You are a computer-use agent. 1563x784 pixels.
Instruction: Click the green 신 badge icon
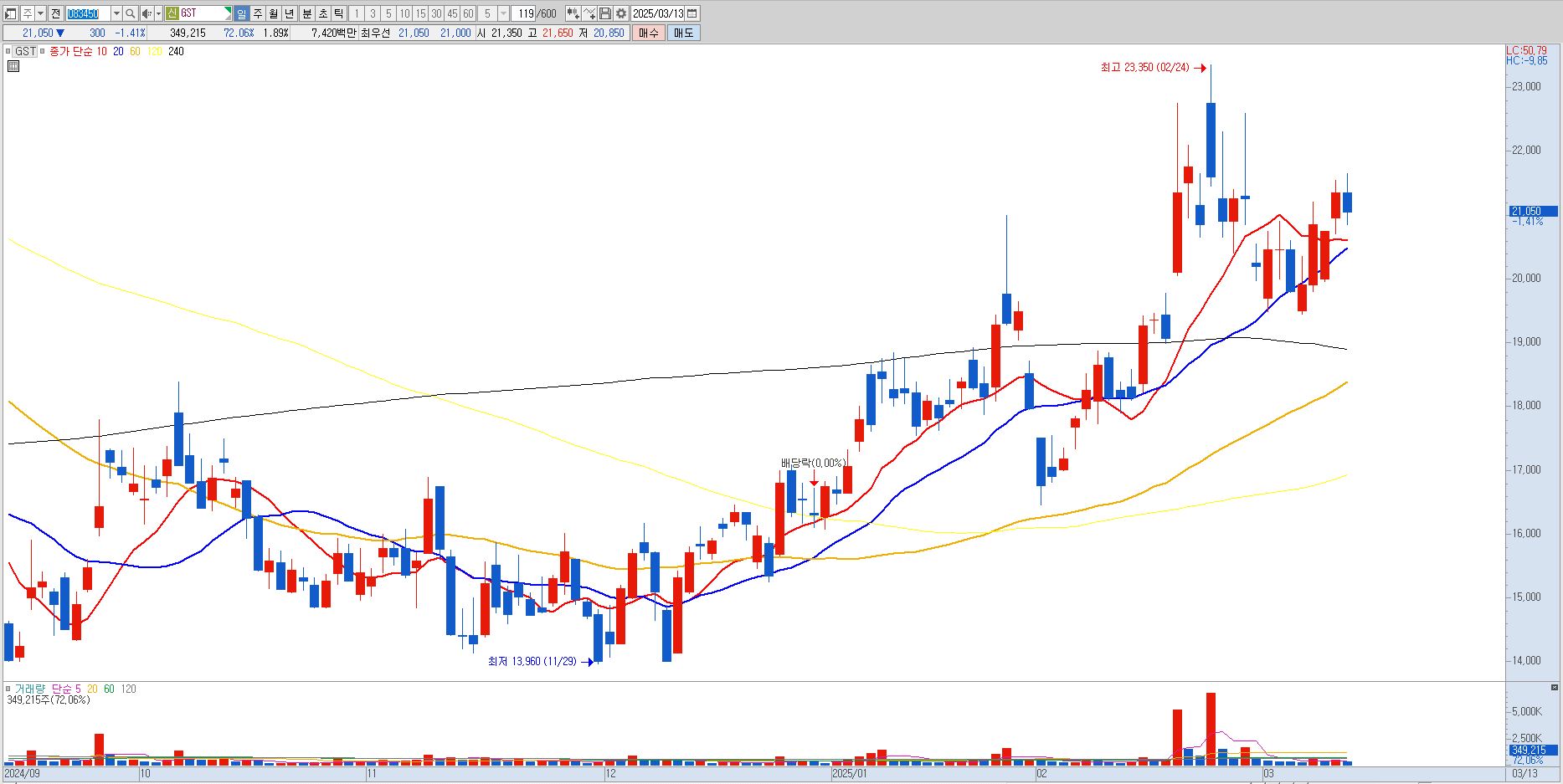point(172,13)
